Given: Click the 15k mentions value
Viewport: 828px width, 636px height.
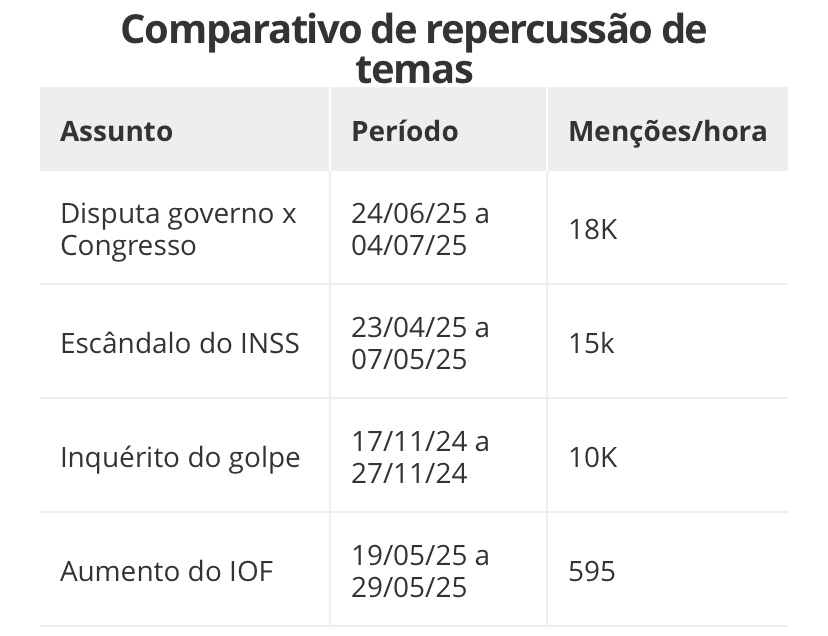Looking at the screenshot, I should (591, 343).
